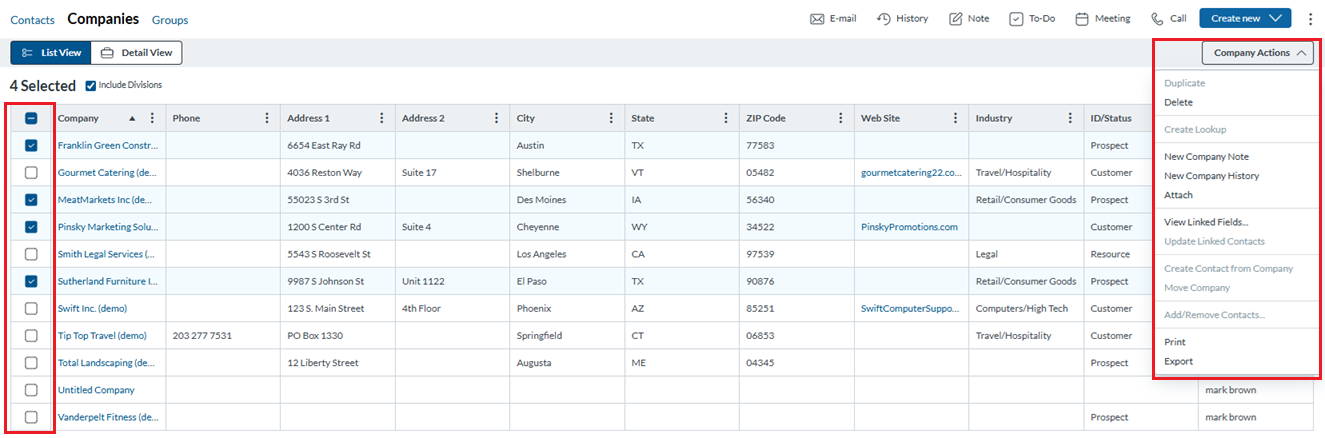
Task: Open History from the toolbar
Action: (x=902, y=19)
